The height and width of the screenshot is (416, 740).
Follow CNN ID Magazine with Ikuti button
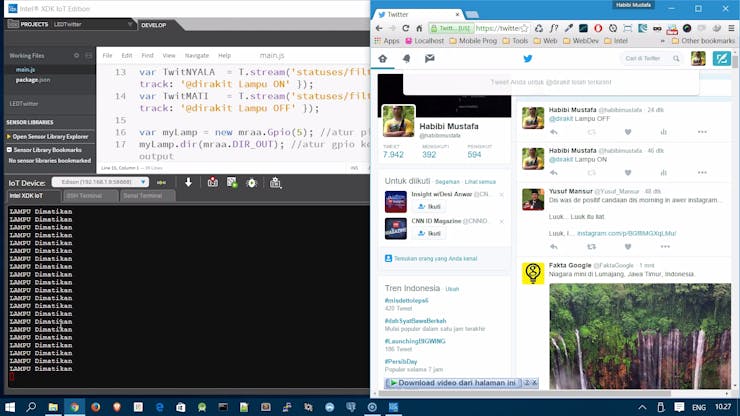[x=429, y=233]
